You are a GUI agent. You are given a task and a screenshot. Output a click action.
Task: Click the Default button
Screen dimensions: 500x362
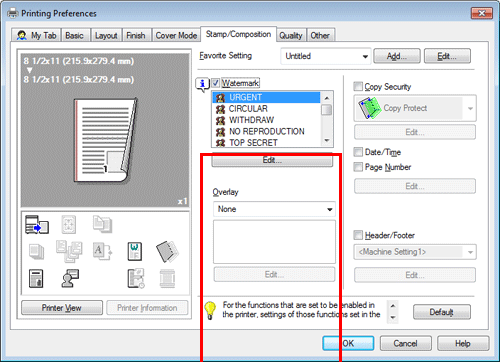coord(442,312)
